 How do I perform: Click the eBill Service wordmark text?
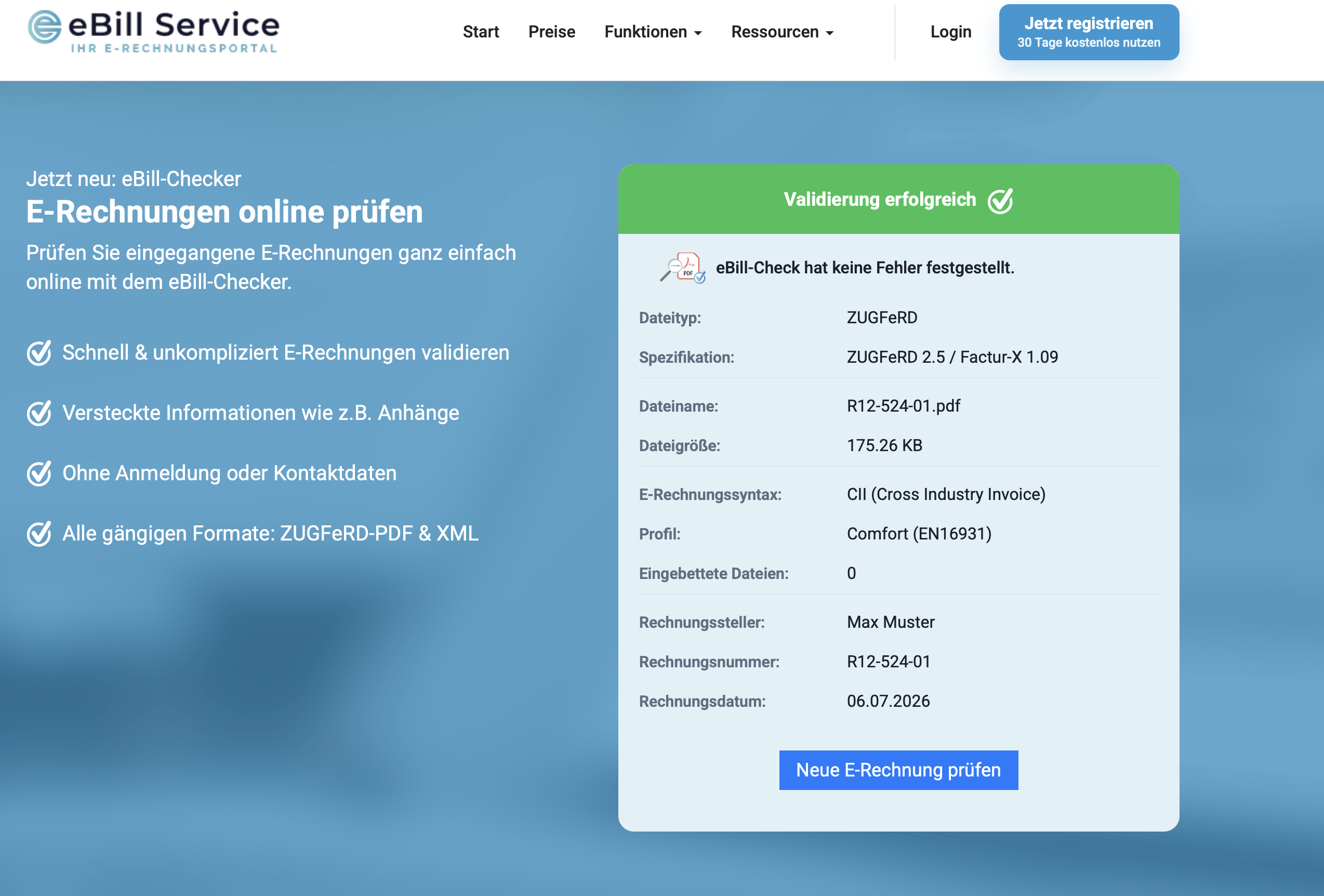174,24
